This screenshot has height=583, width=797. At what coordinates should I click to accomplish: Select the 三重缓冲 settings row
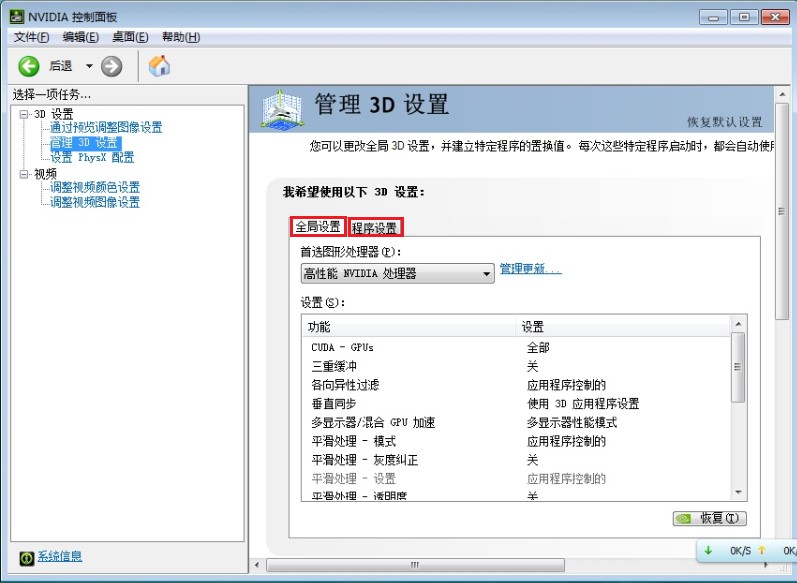(516, 366)
